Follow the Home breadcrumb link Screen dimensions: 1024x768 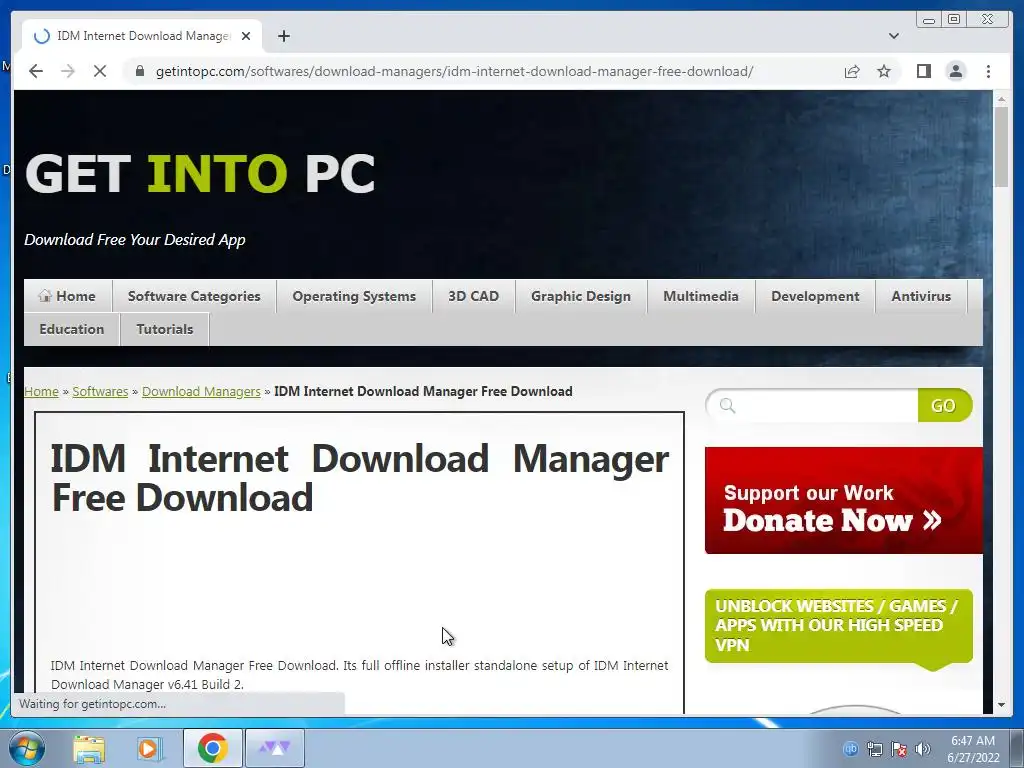(x=41, y=391)
